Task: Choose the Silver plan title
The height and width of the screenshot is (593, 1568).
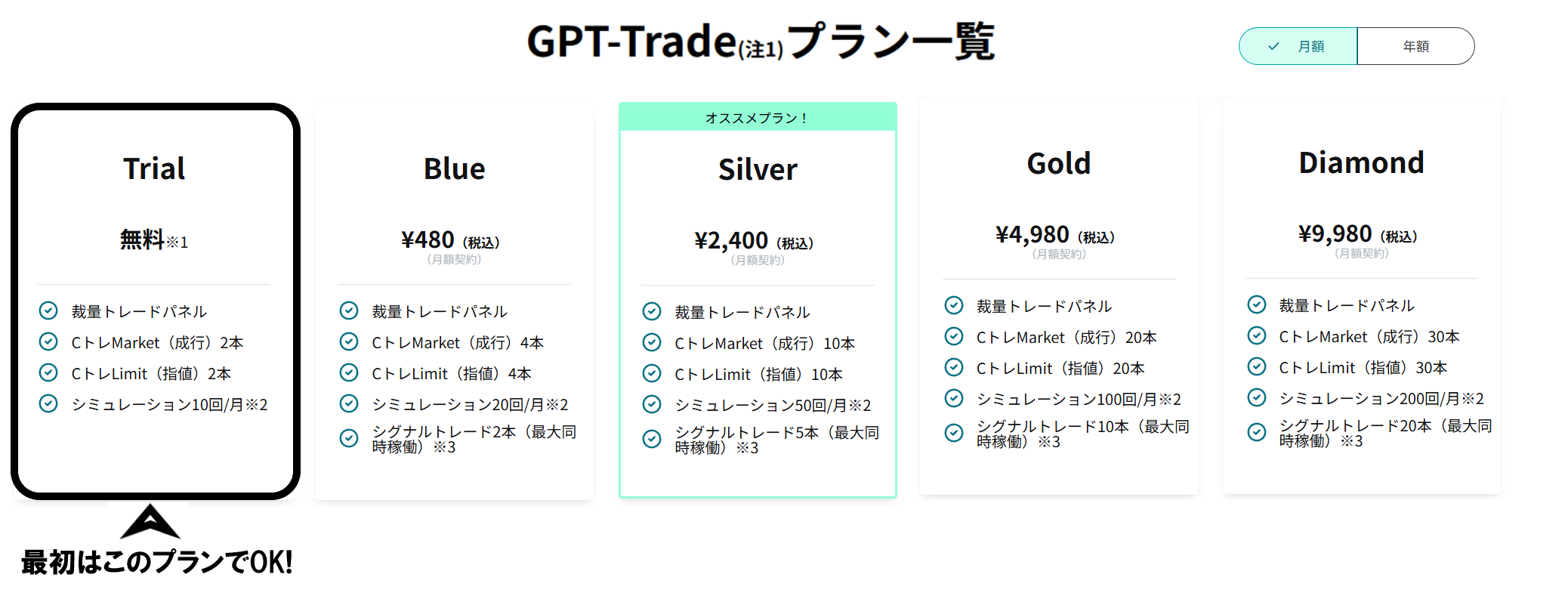Action: point(758,170)
